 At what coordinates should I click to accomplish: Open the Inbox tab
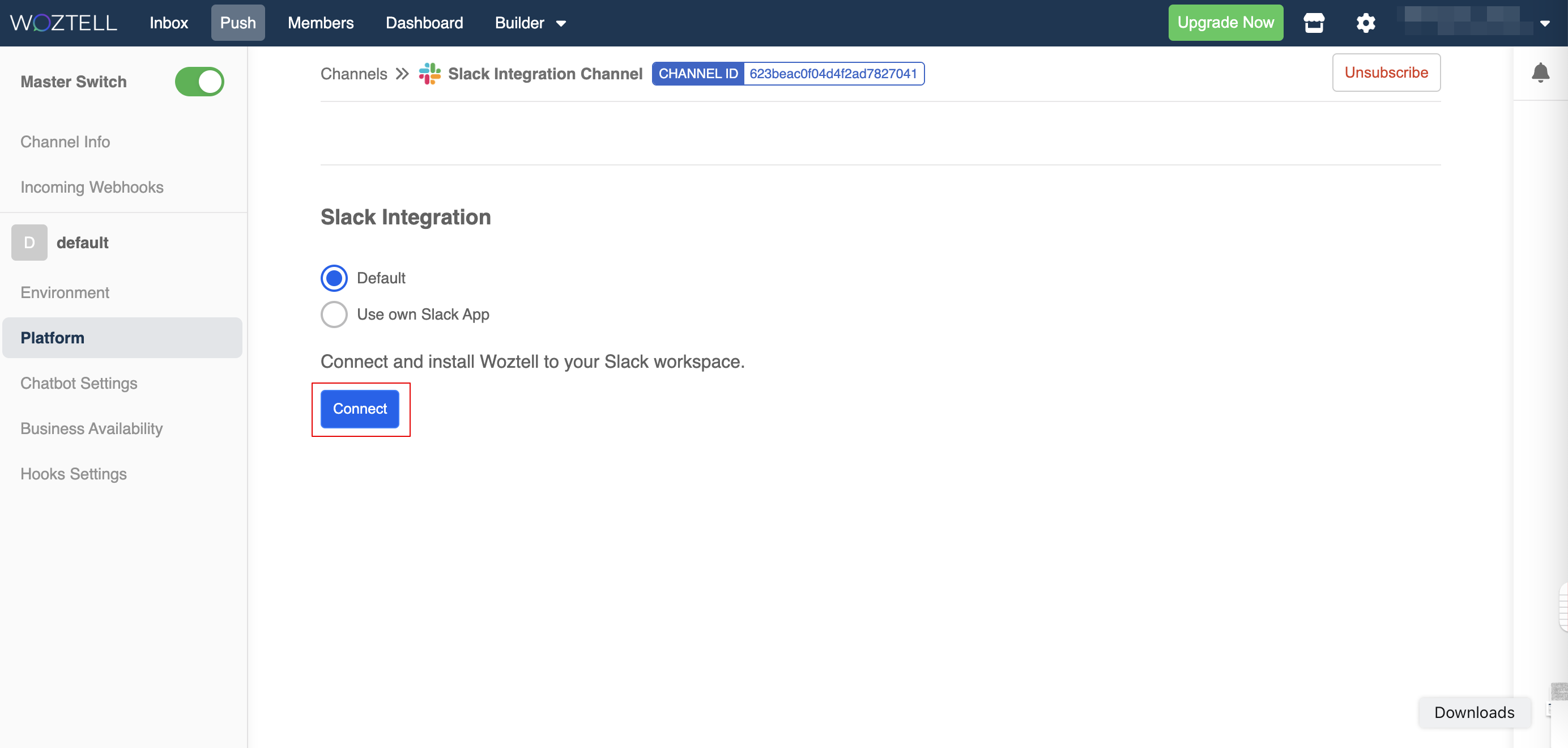pos(169,23)
